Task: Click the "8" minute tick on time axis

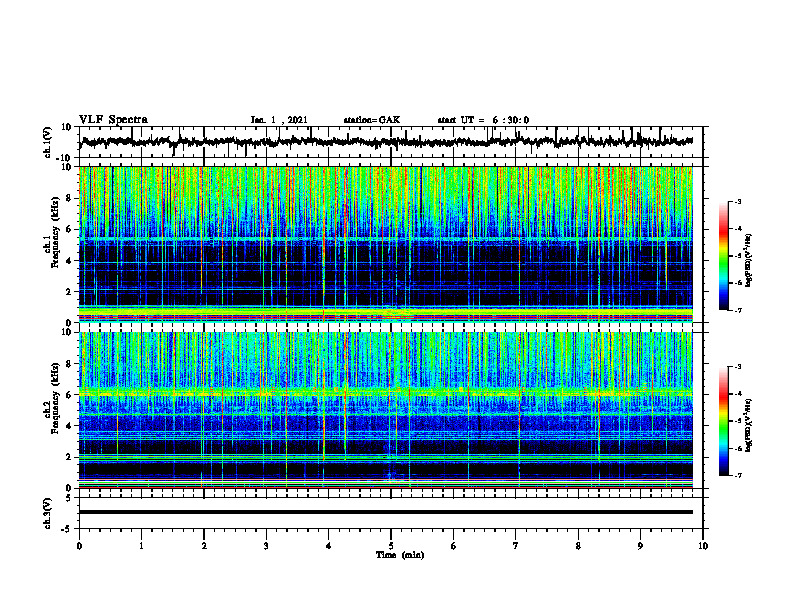Action: [578, 546]
